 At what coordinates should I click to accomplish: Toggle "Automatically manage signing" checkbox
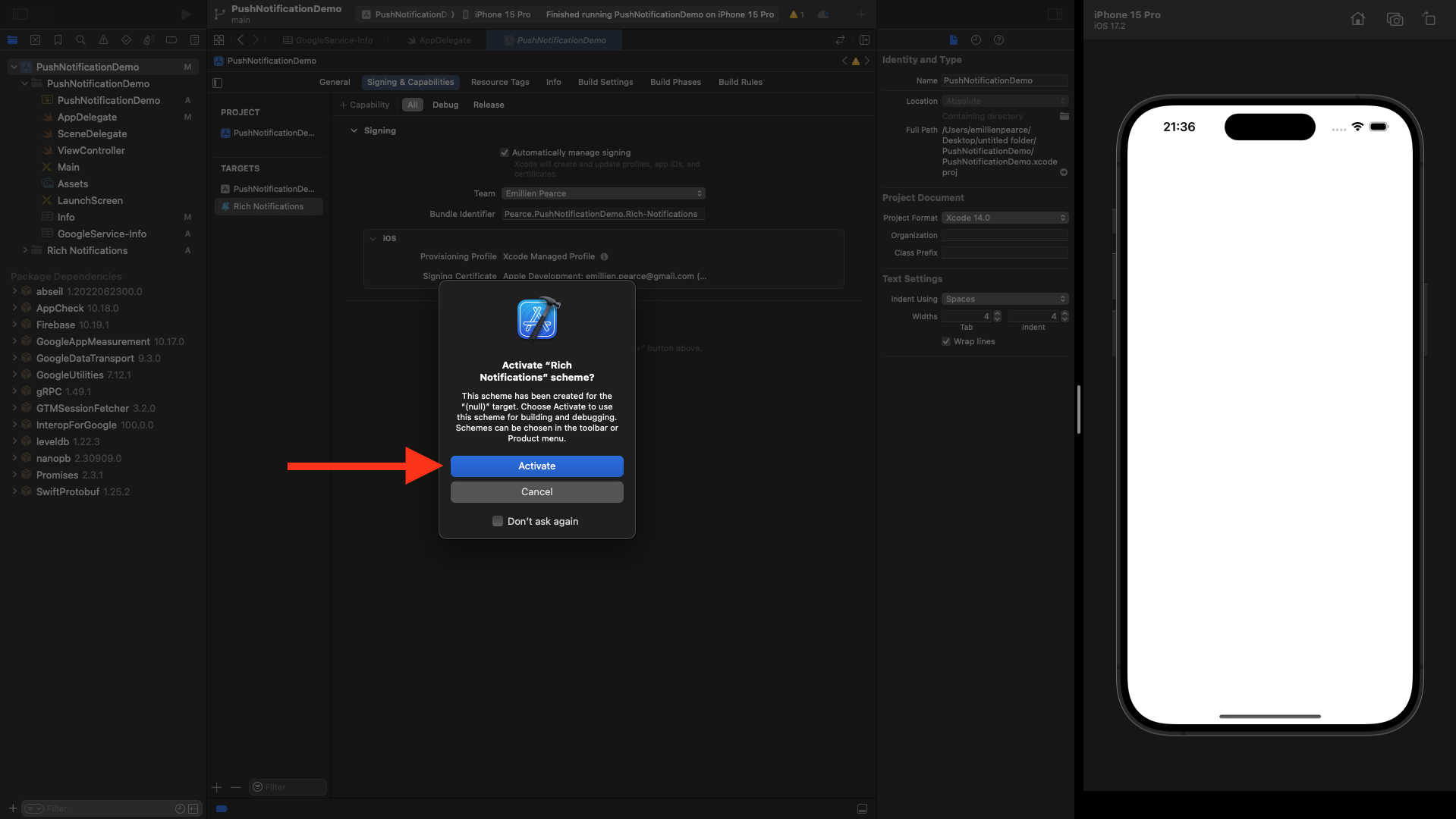(505, 152)
